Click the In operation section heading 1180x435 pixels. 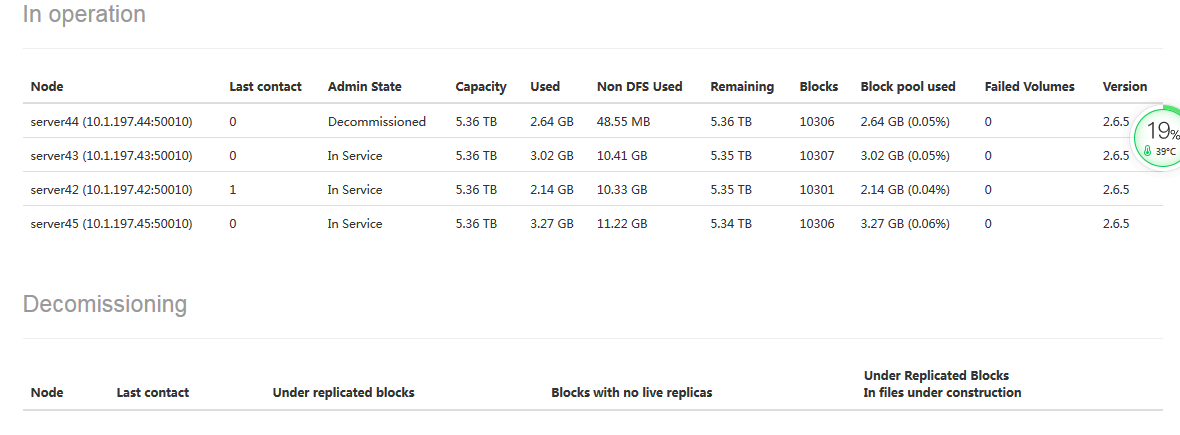coord(84,15)
